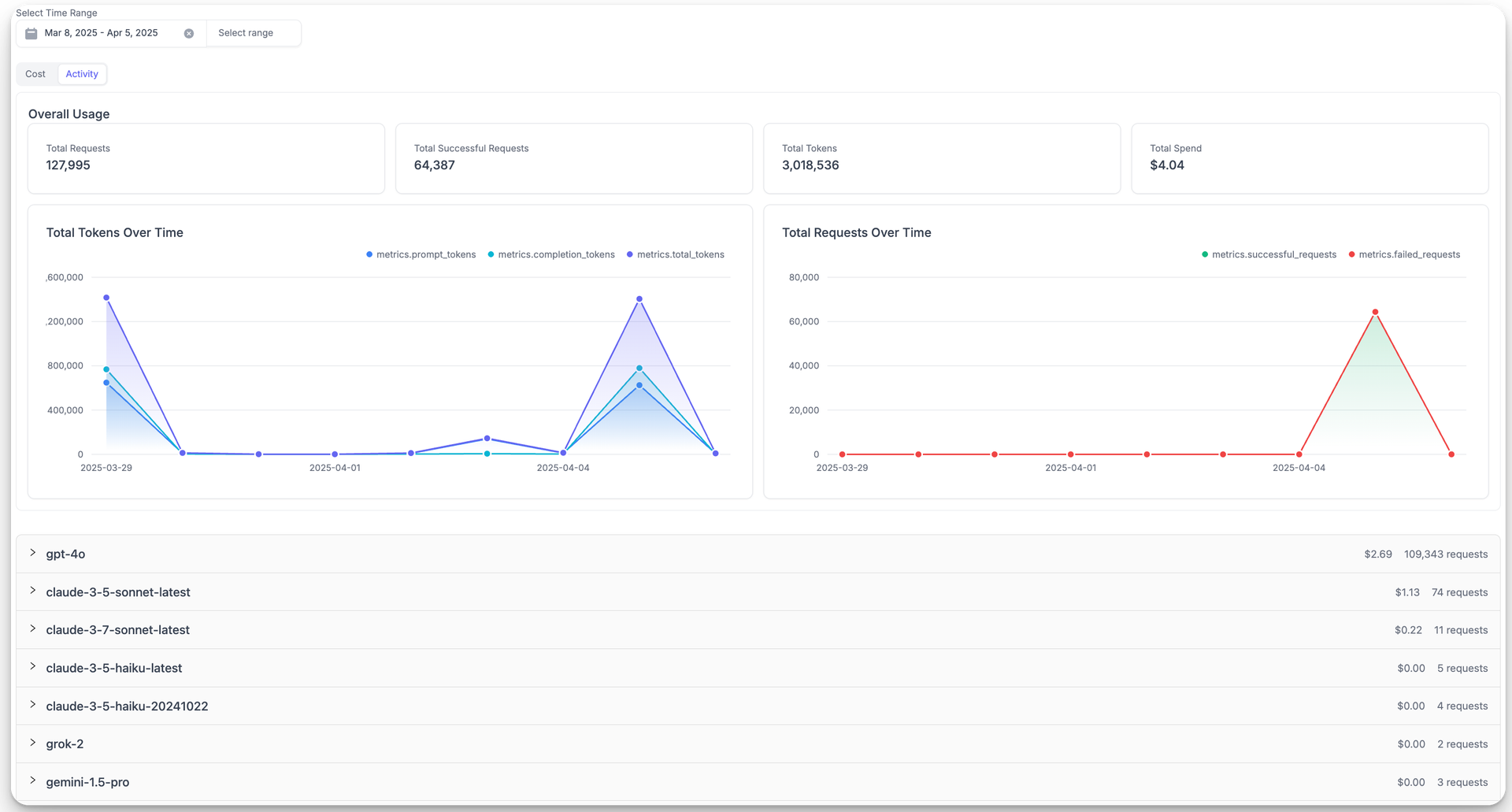
Task: Click the chevron beside claude-3-5-haiku-20241022
Action: (33, 705)
